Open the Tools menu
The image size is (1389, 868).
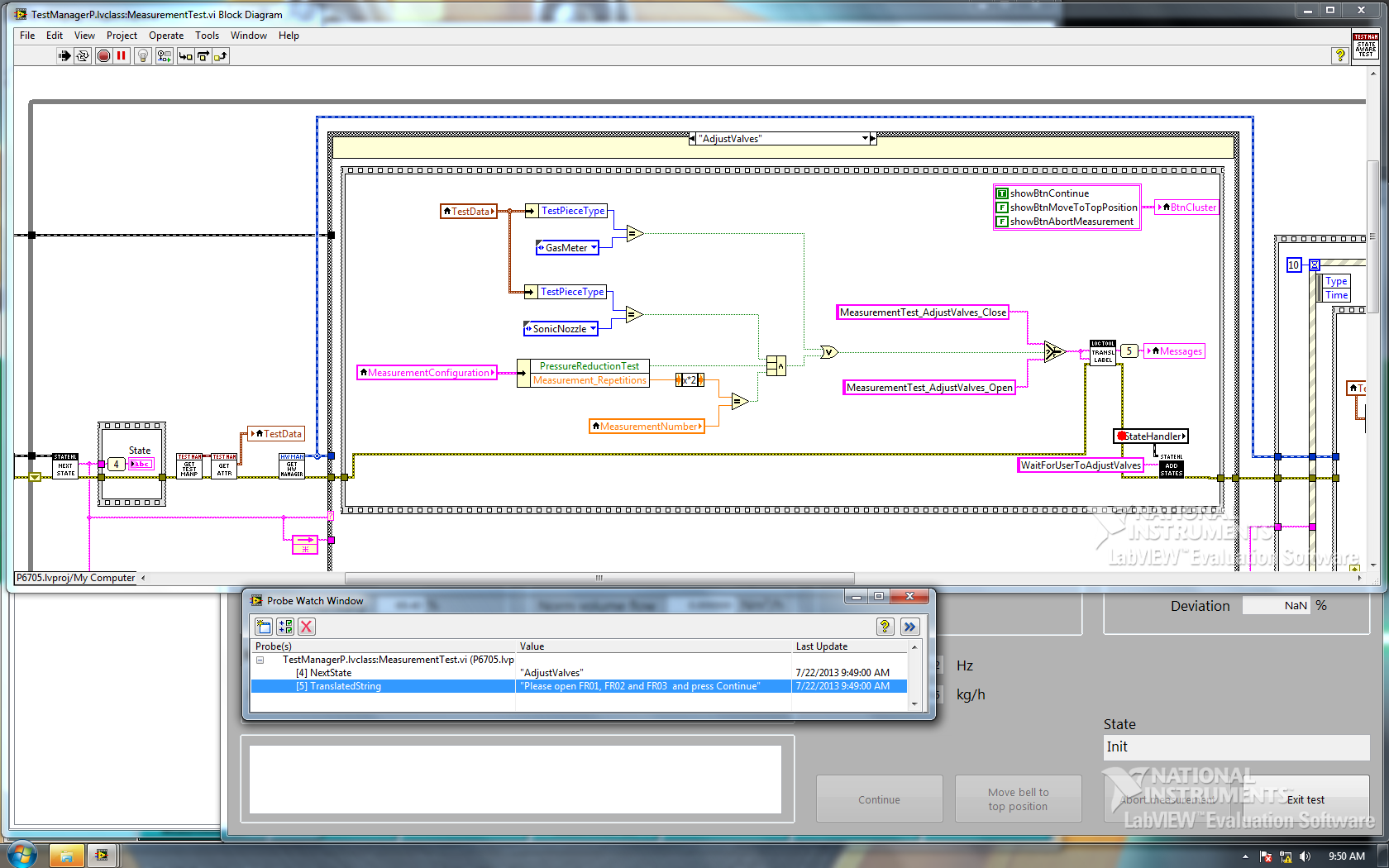coord(207,36)
